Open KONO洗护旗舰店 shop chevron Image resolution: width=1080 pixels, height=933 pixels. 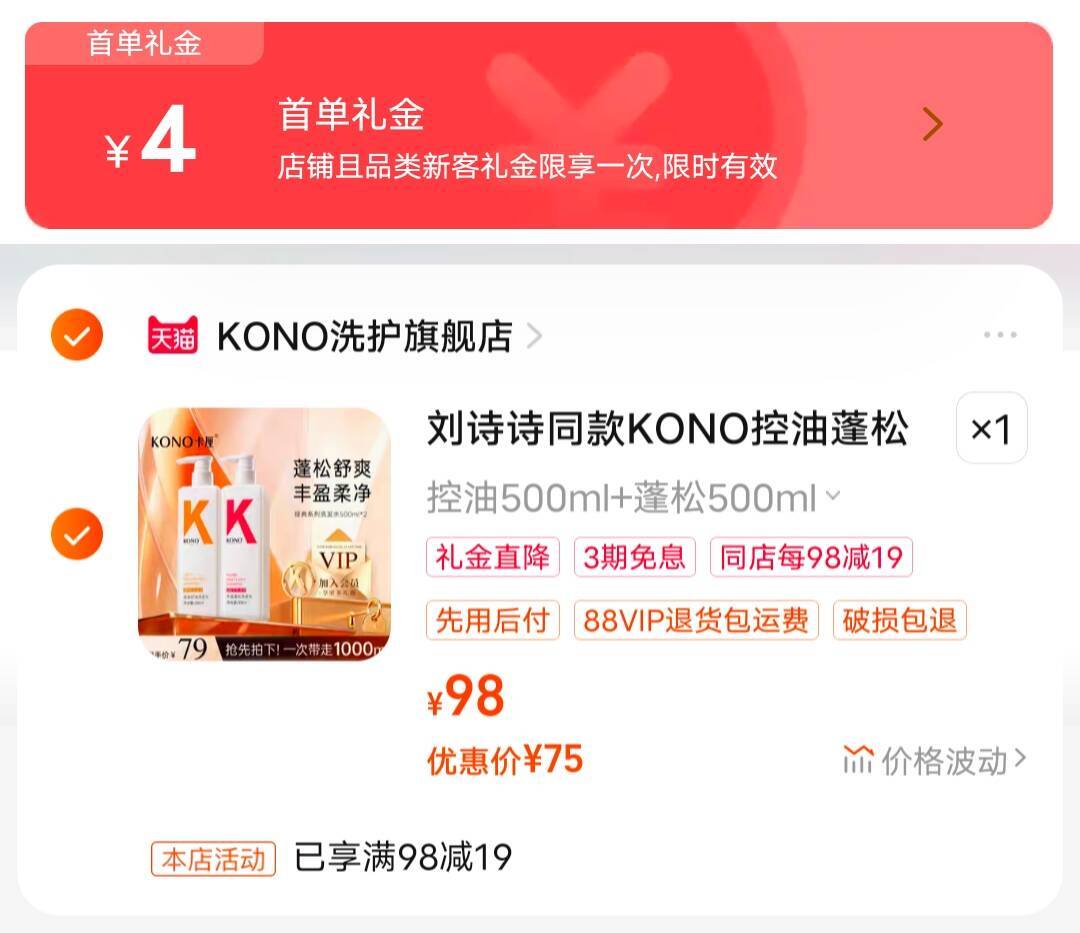[534, 336]
